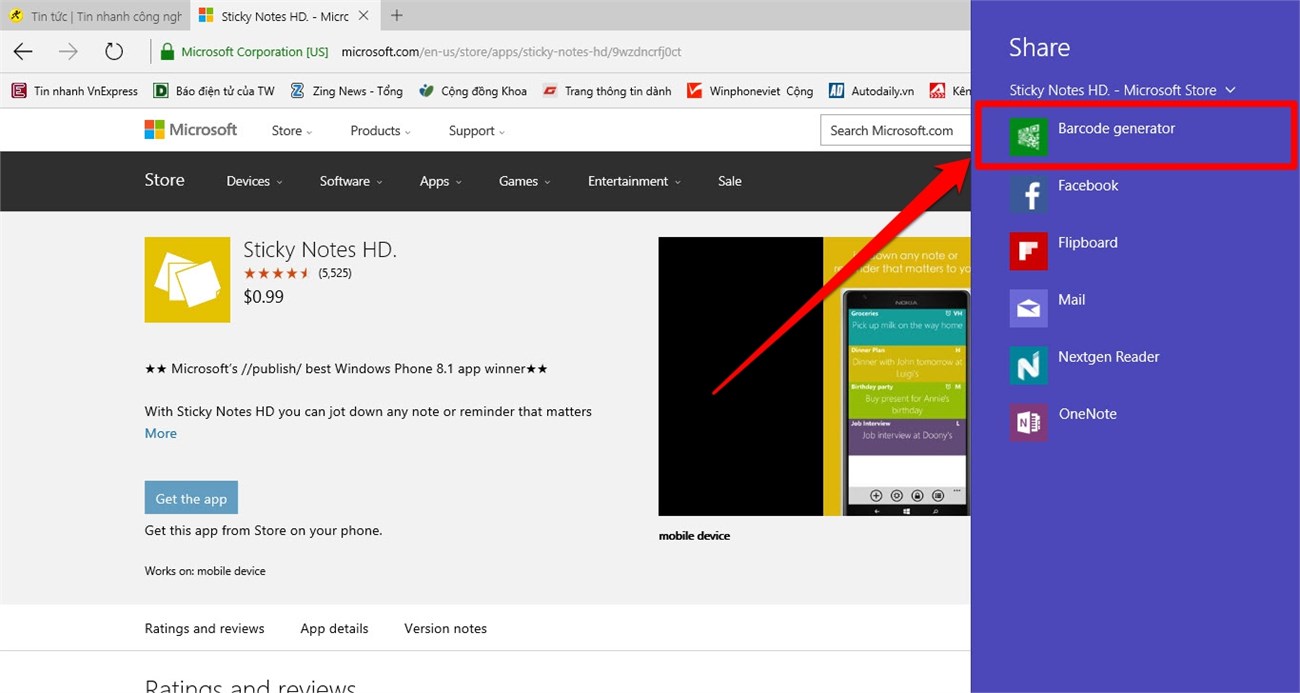1300x693 pixels.
Task: Open the Entertainment menu
Action: (634, 181)
